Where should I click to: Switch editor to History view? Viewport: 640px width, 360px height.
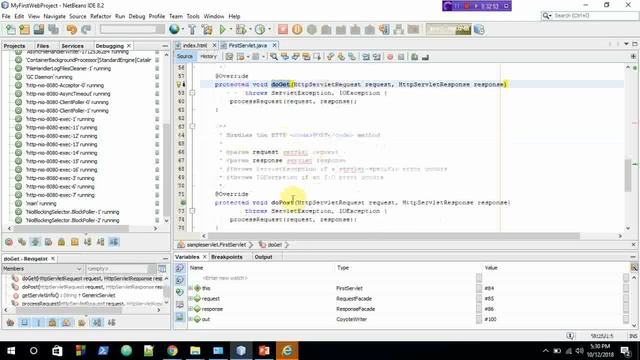click(x=208, y=57)
